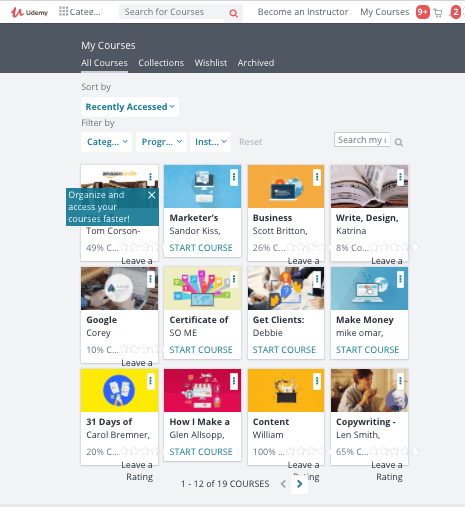Click Become an Instructor link
Viewport: 465px width, 507px height.
point(303,12)
